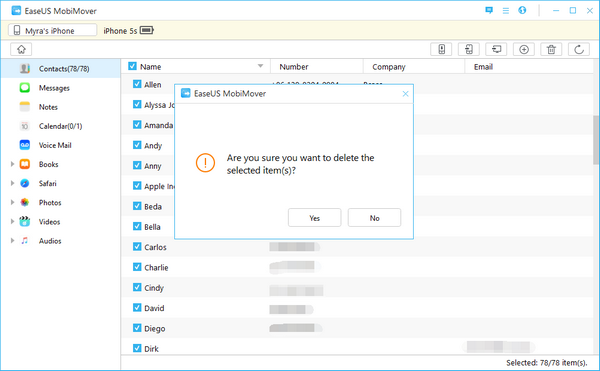600x371 pixels.
Task: Click the transfer to computer icon
Action: 496,49
